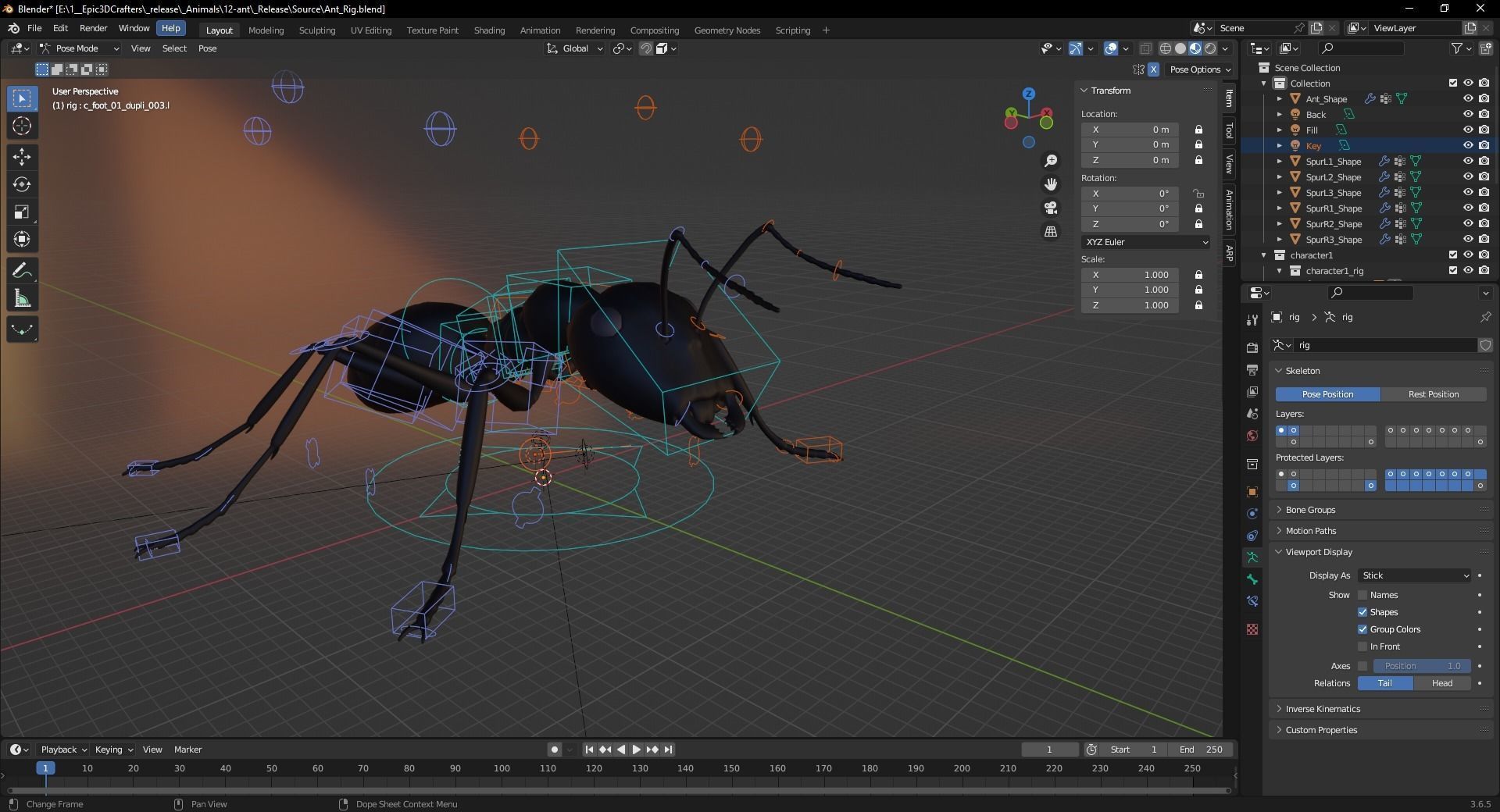
Task: Jump to timeline start frame button
Action: tap(589, 750)
